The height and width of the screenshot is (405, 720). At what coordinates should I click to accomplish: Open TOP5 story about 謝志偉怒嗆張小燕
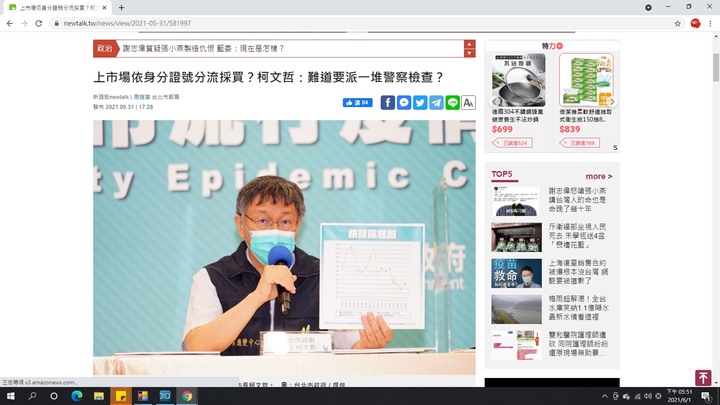point(577,200)
